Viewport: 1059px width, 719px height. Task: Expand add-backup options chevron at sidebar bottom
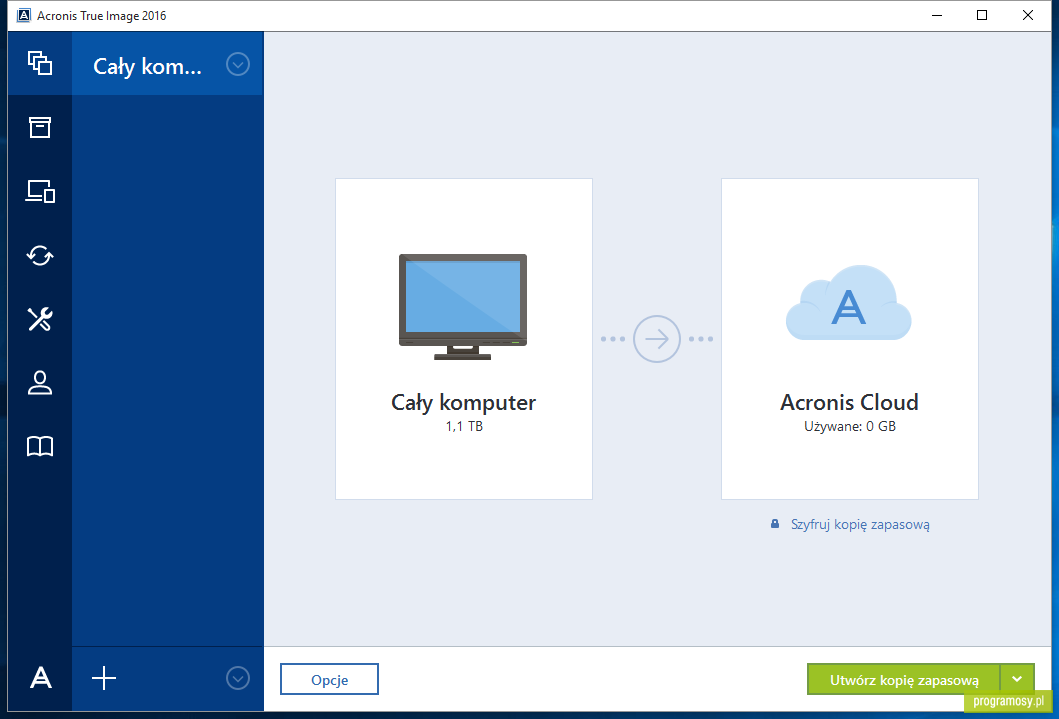coord(238,678)
